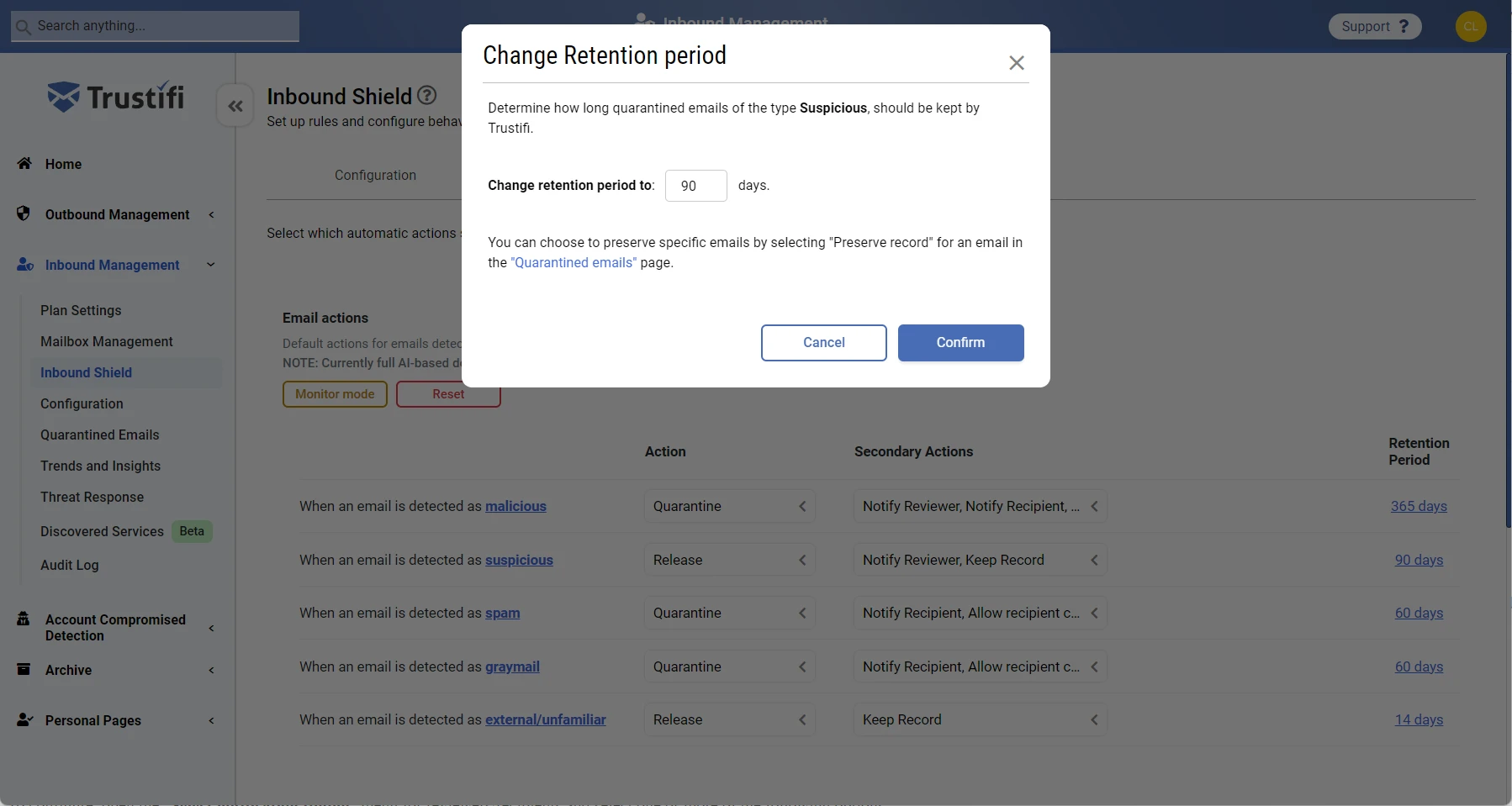This screenshot has height=806, width=1512.
Task: Click the Archive box icon in sidebar
Action: pyautogui.click(x=24, y=669)
